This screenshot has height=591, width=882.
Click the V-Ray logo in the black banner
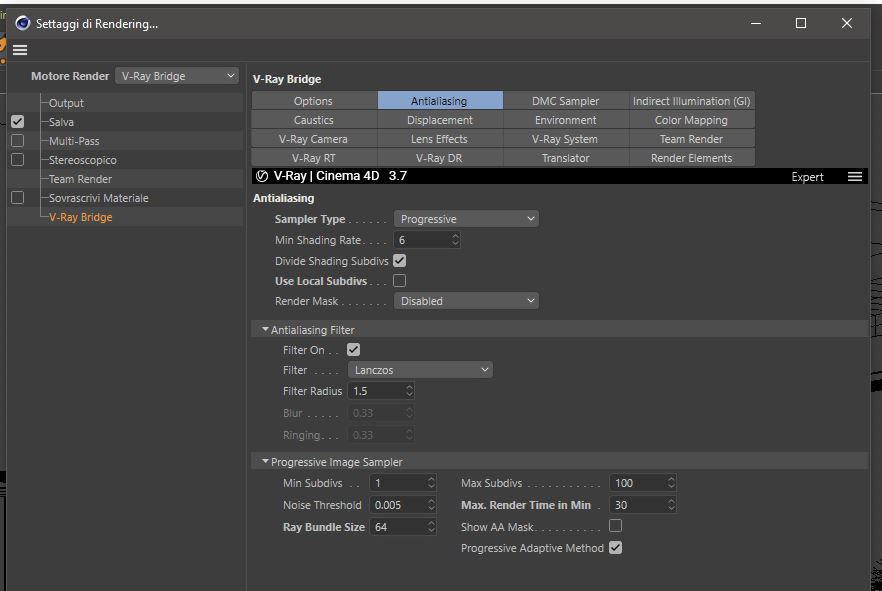pos(262,176)
